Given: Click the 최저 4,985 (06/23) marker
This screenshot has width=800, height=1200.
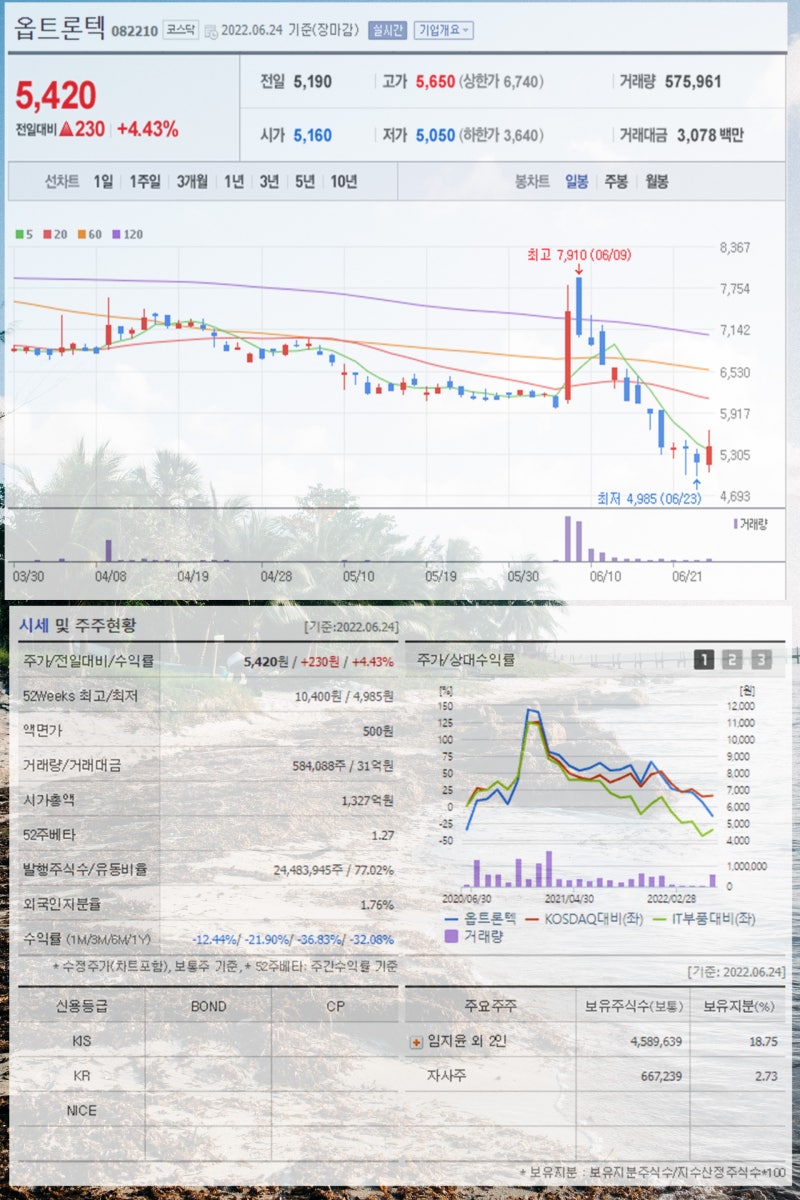Looking at the screenshot, I should point(648,498).
